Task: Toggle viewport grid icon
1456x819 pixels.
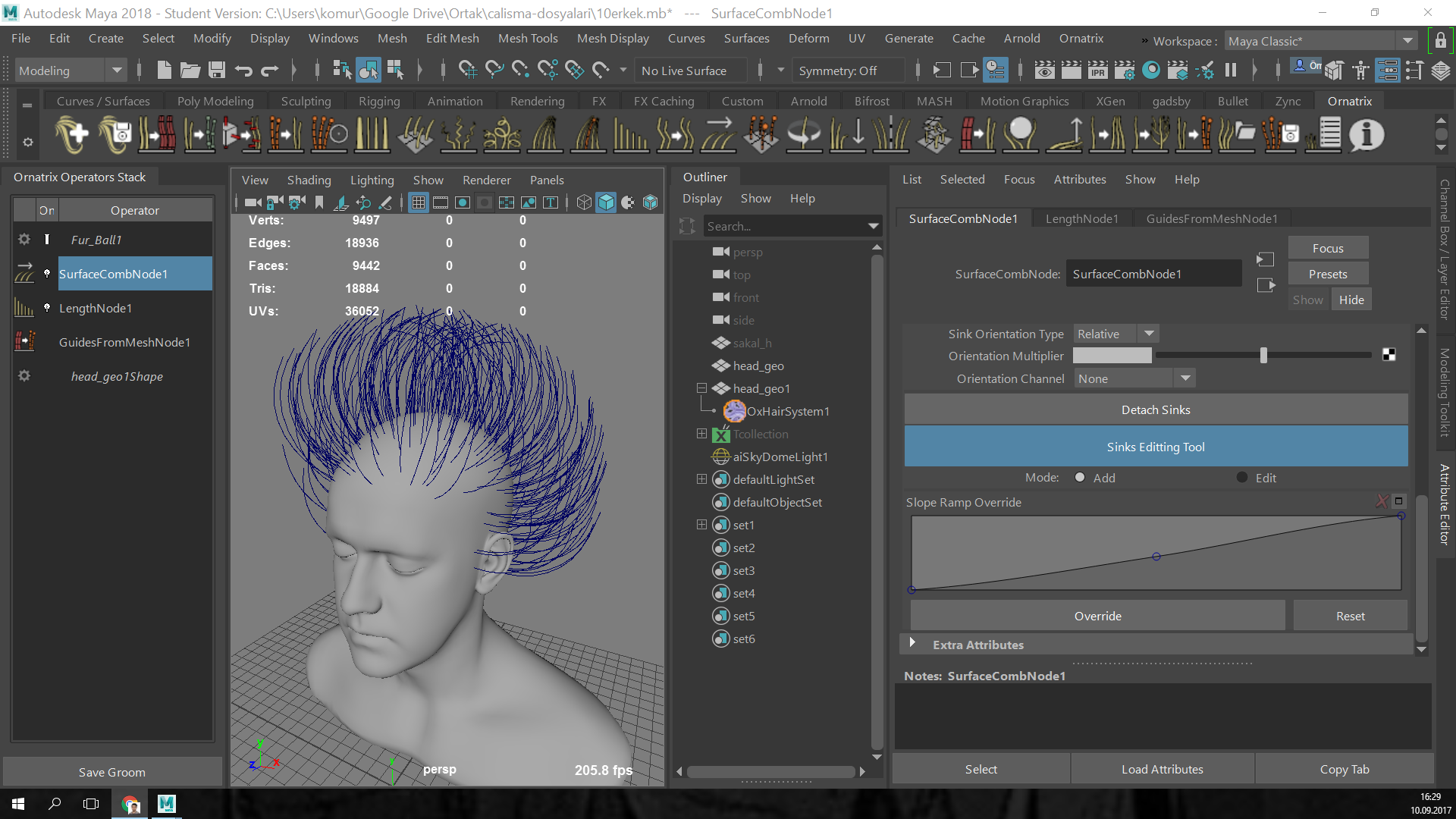Action: click(418, 202)
